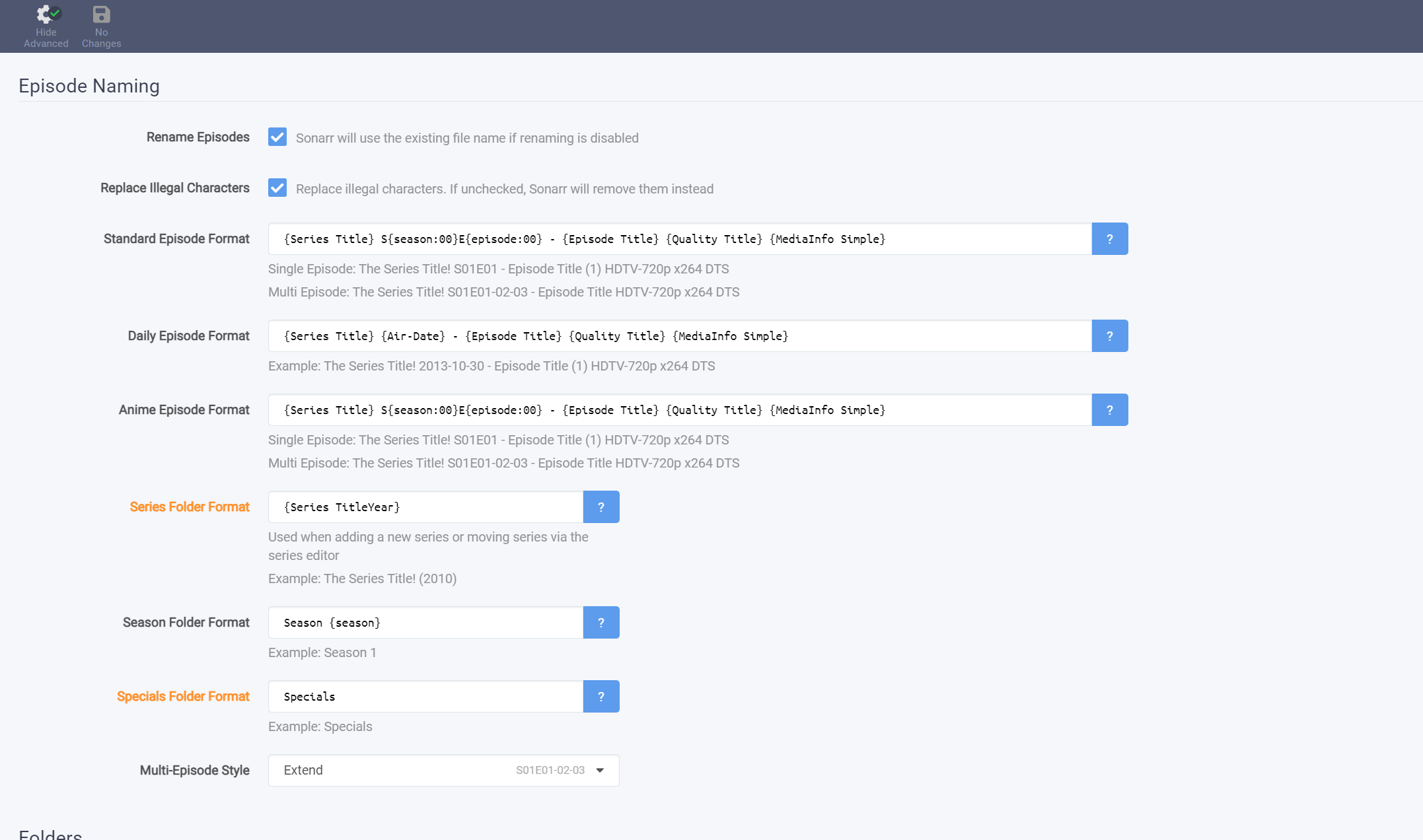Click inside the Standard Episode Format box
1423x840 pixels.
click(661, 238)
